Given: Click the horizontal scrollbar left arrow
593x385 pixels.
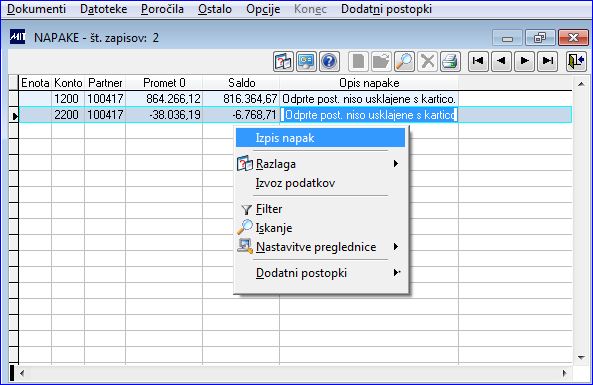Looking at the screenshot, I should coord(22,373).
